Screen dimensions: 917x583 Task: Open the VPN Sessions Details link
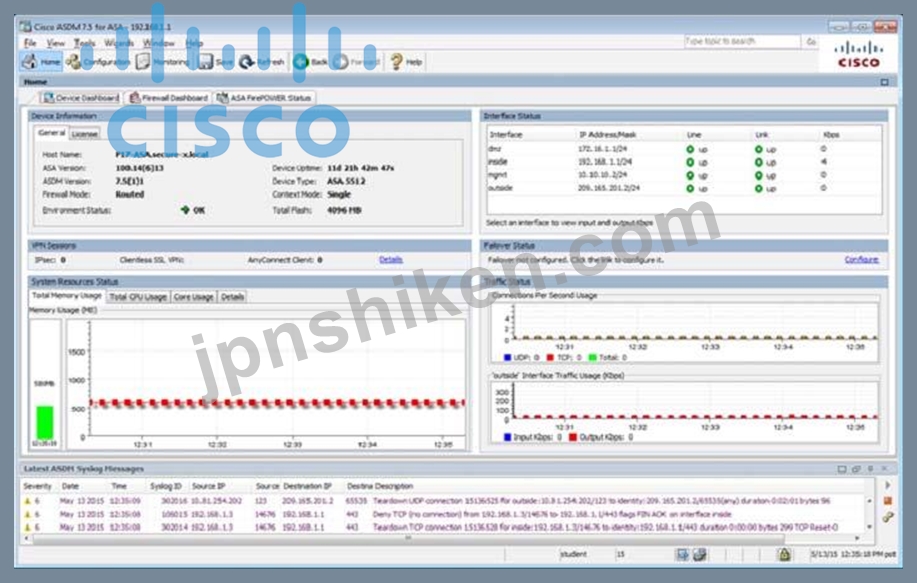point(391,260)
